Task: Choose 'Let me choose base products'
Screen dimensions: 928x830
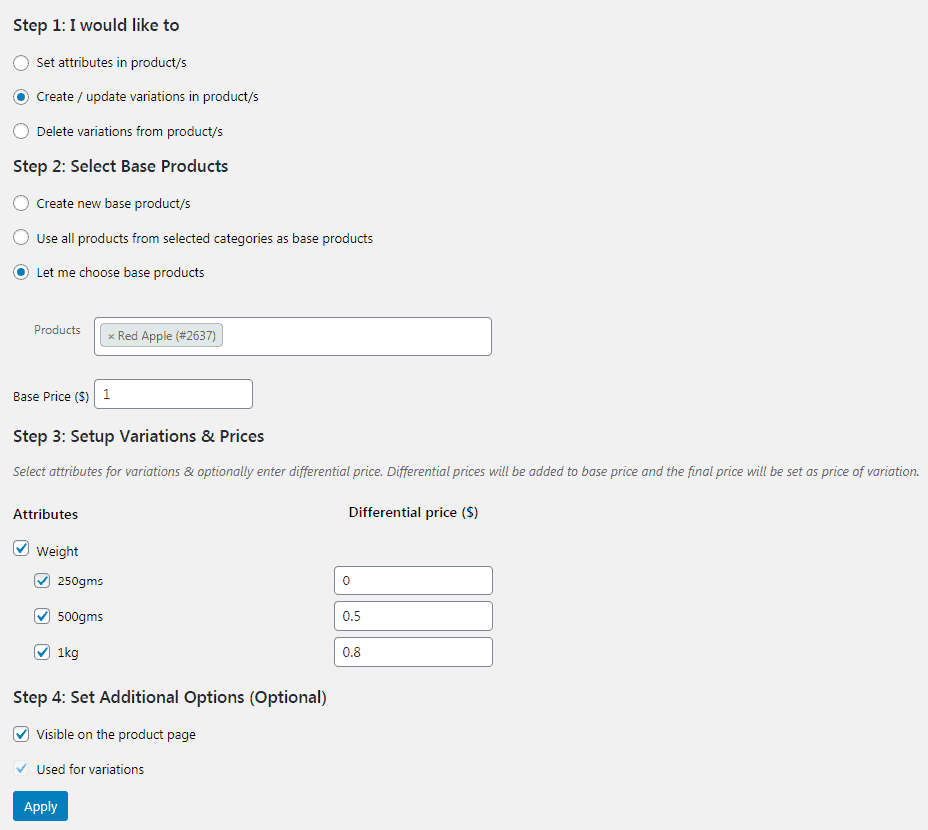Action: [21, 272]
